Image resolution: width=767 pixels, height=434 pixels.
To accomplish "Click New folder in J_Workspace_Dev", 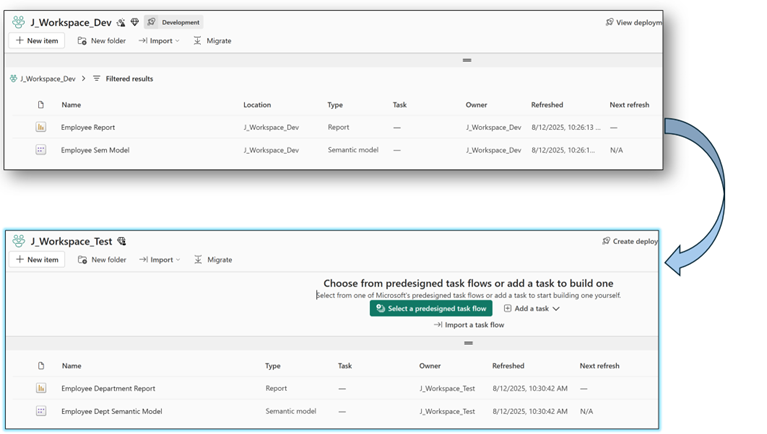I will tap(102, 41).
